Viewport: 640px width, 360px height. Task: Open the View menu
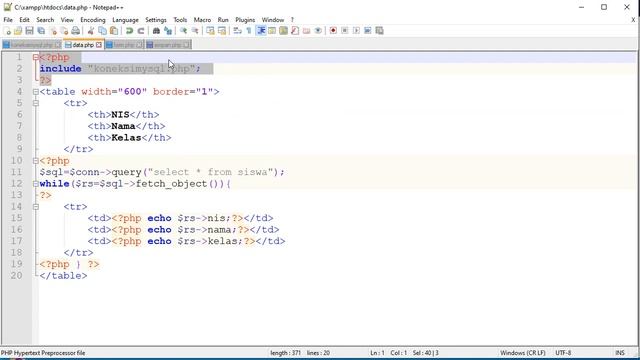pos(67,20)
